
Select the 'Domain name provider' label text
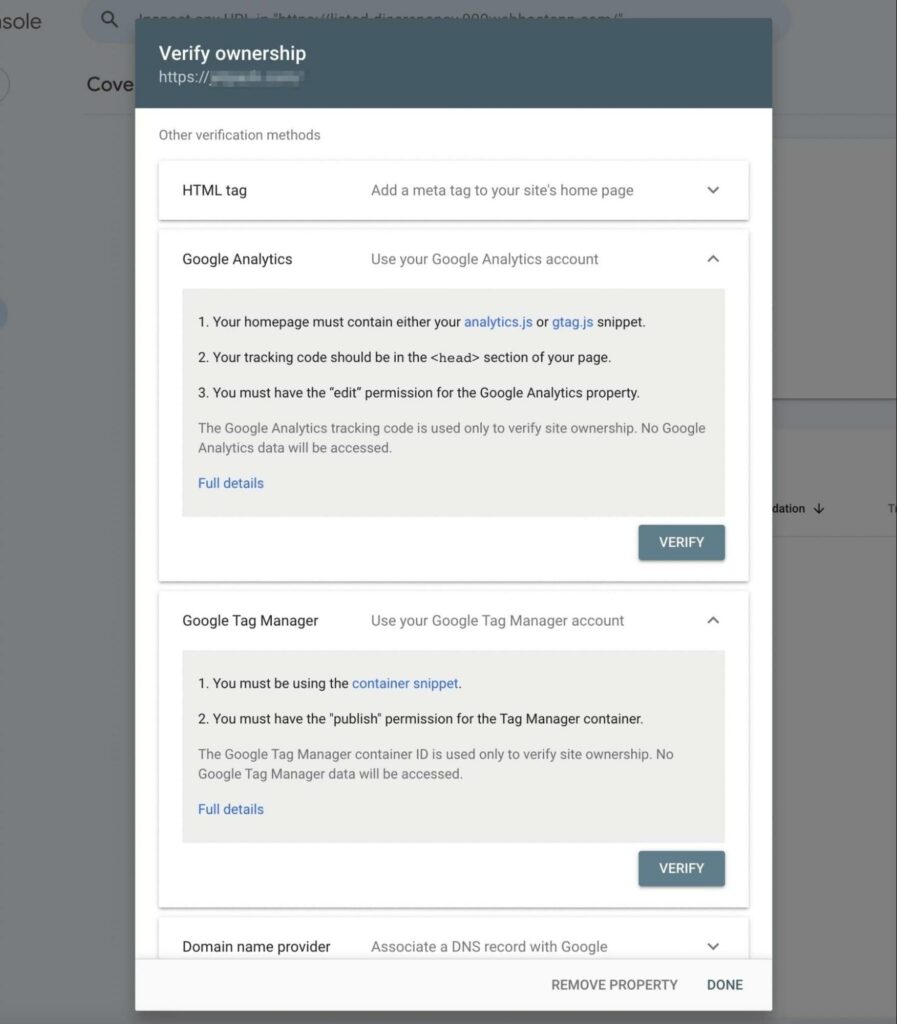256,946
